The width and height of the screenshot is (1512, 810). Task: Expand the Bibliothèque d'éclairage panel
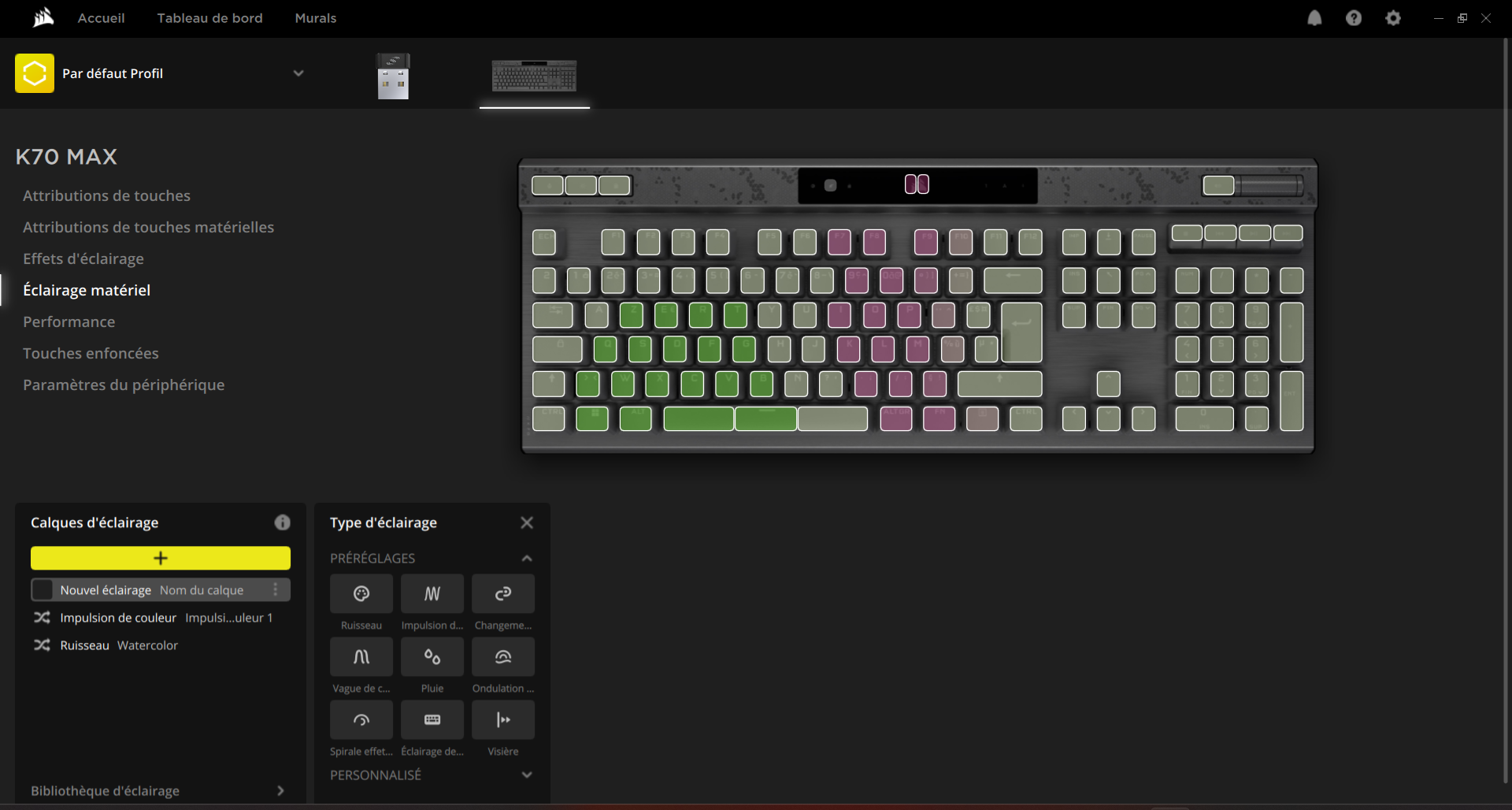[x=280, y=790]
